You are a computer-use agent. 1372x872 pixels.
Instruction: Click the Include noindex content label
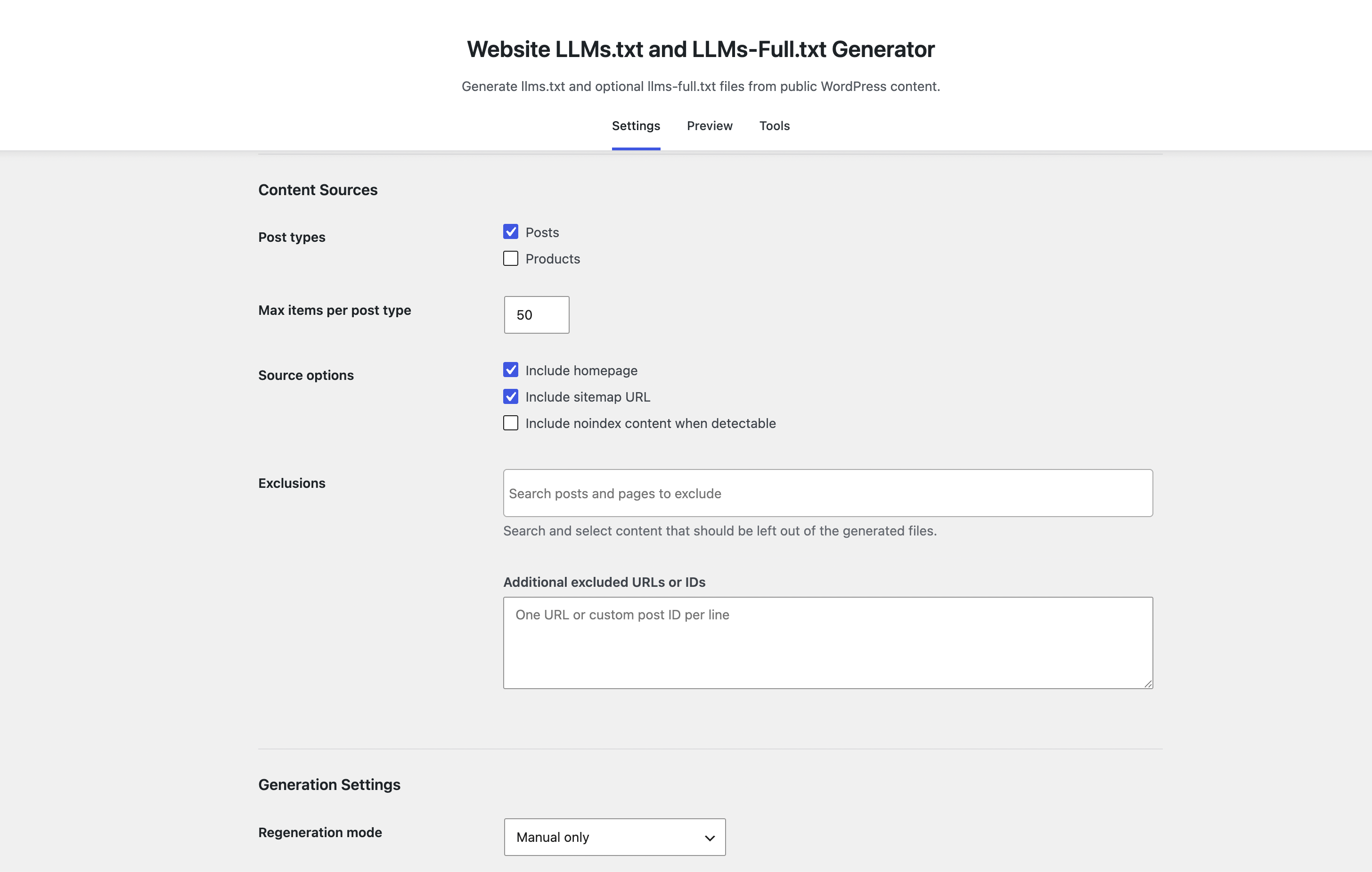click(650, 423)
